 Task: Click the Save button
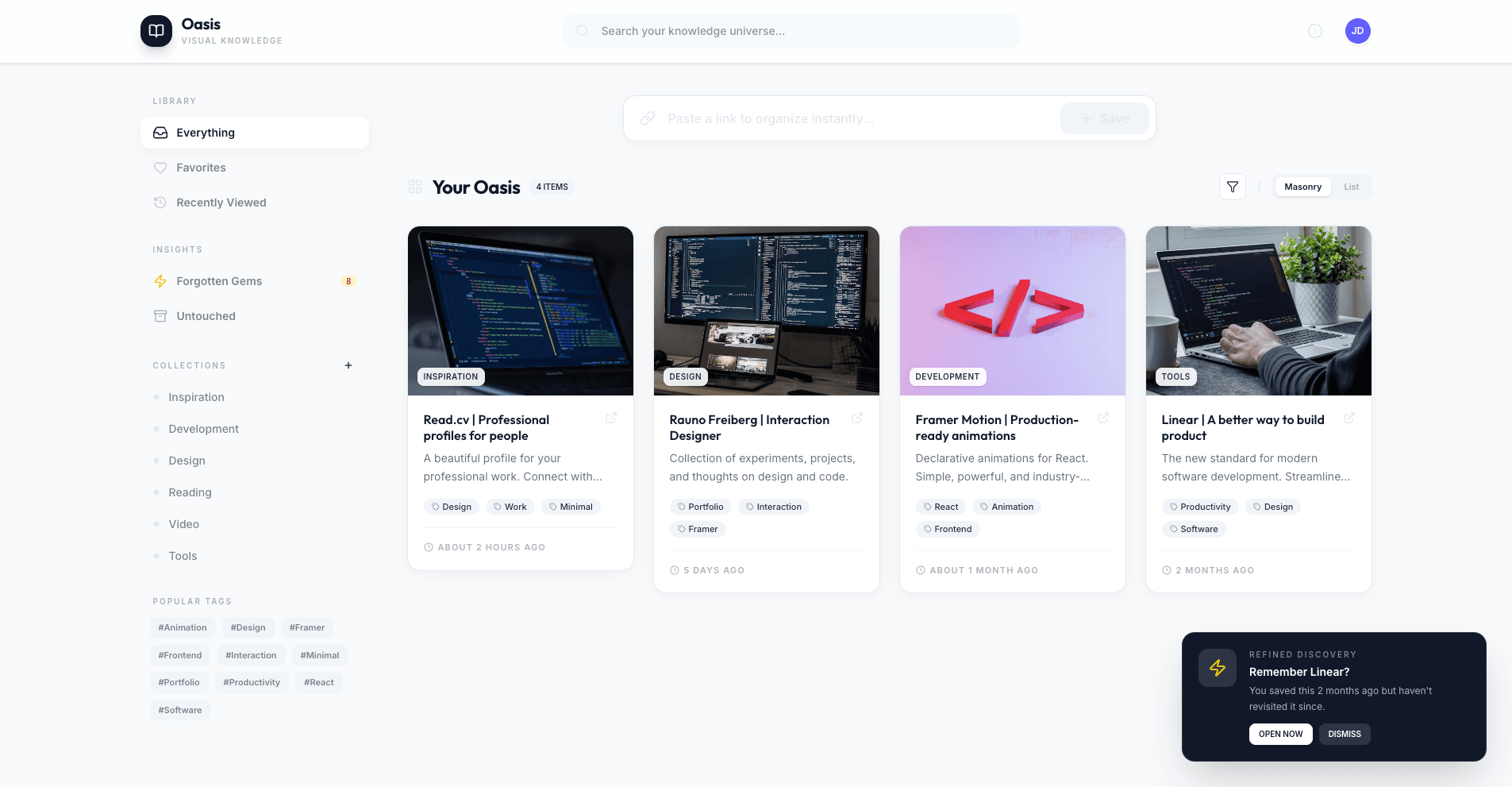1105,118
